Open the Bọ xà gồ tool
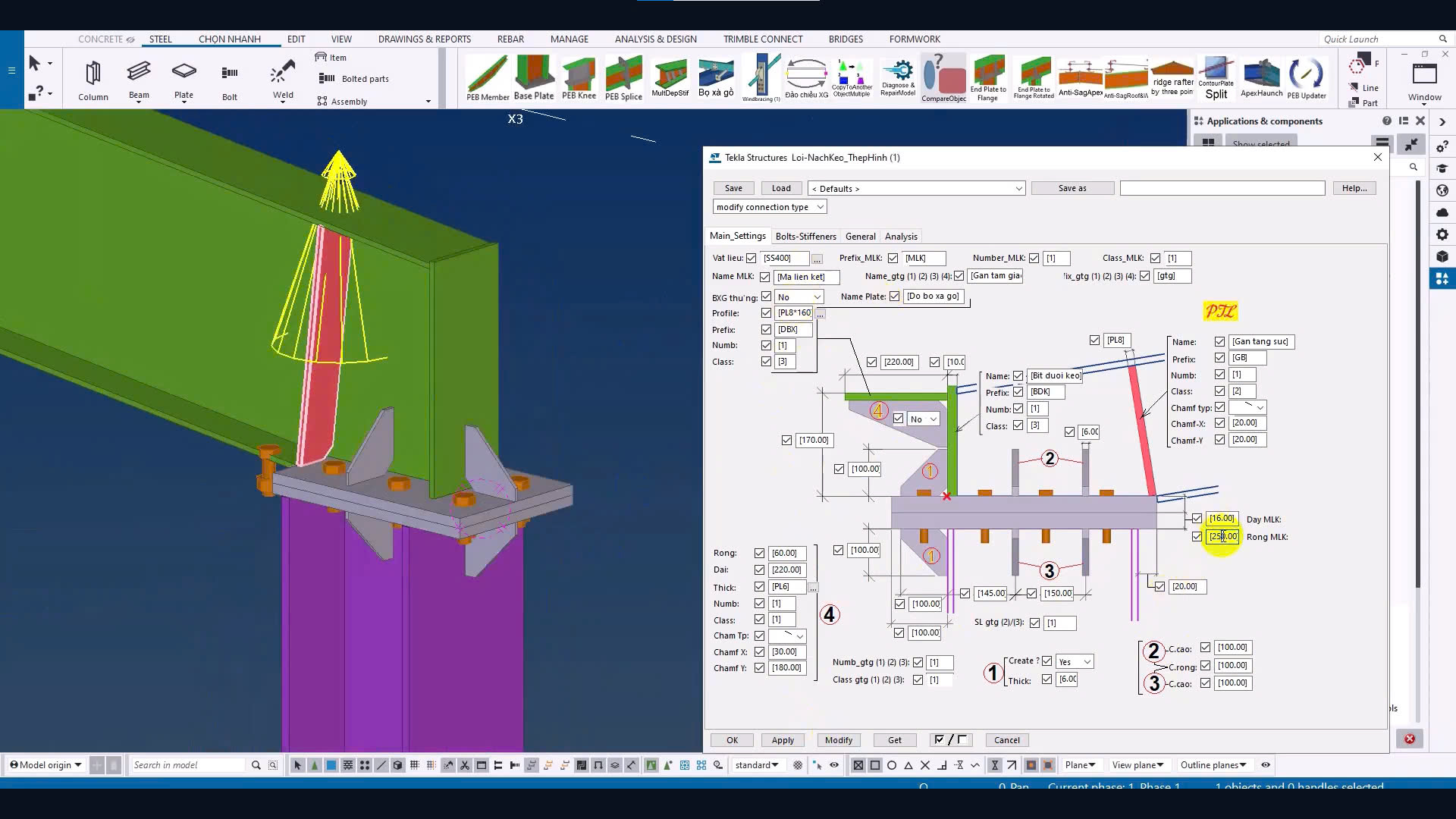This screenshot has width=1456, height=819. click(716, 78)
